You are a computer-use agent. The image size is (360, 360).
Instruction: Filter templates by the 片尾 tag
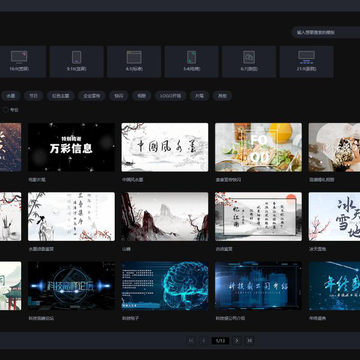click(x=199, y=96)
